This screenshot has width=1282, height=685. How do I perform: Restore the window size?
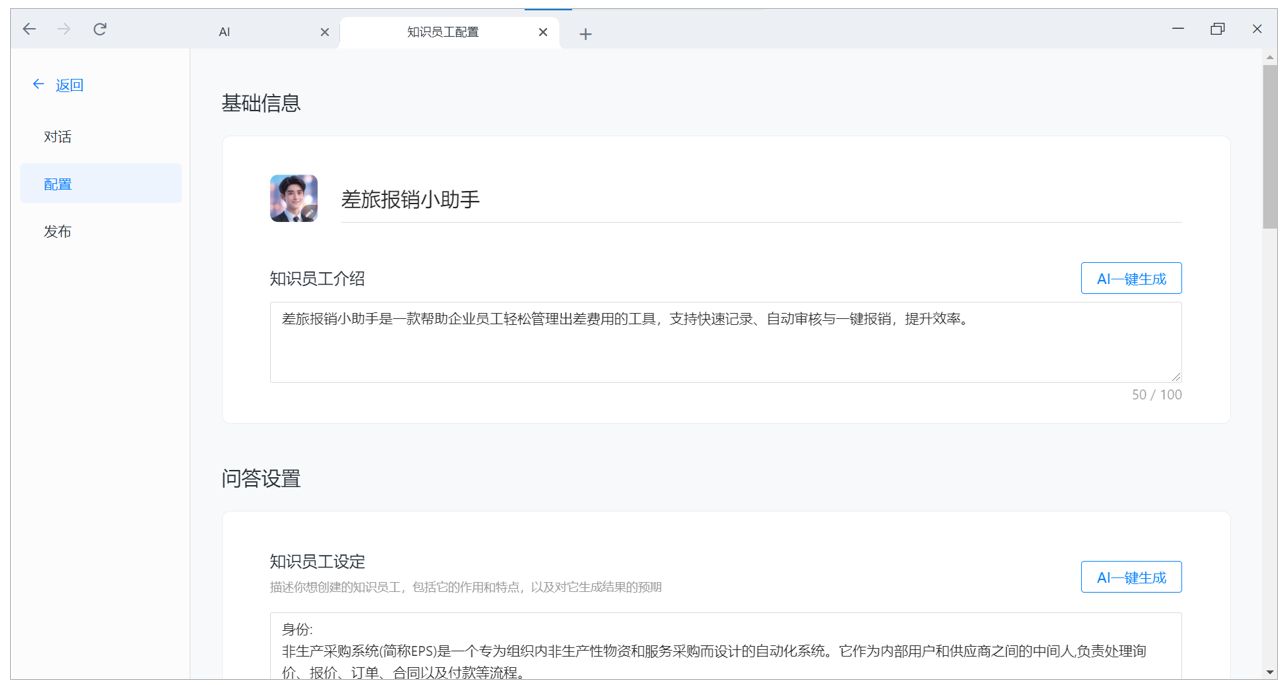click(x=1217, y=29)
